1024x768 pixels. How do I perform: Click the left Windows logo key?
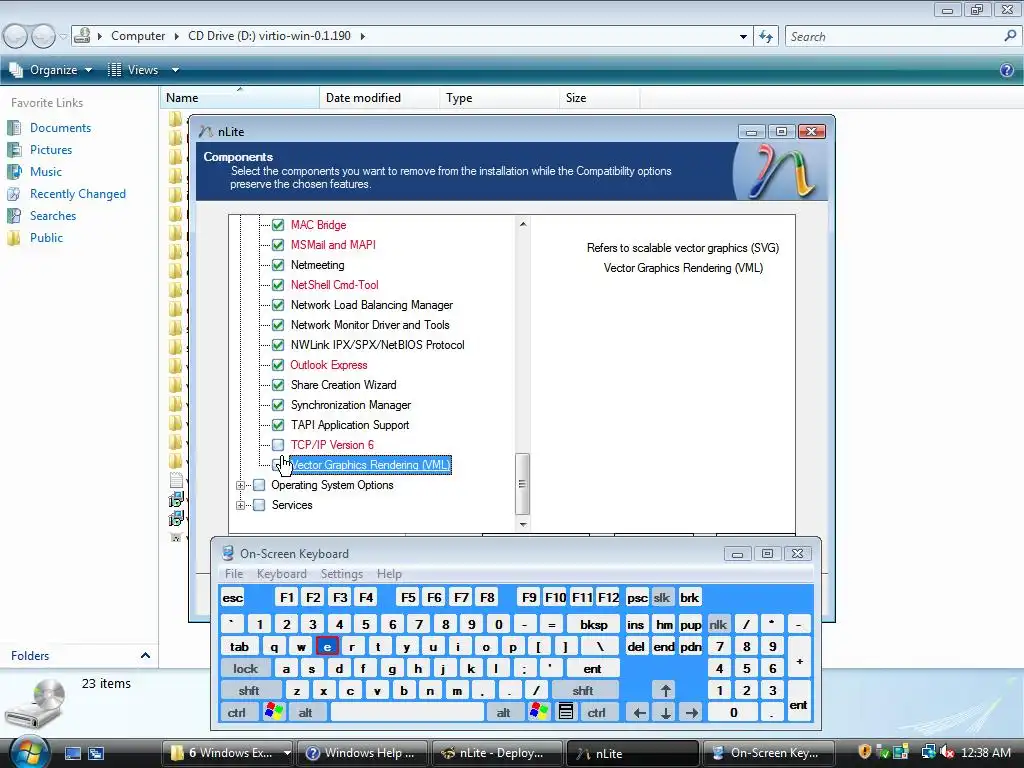274,712
